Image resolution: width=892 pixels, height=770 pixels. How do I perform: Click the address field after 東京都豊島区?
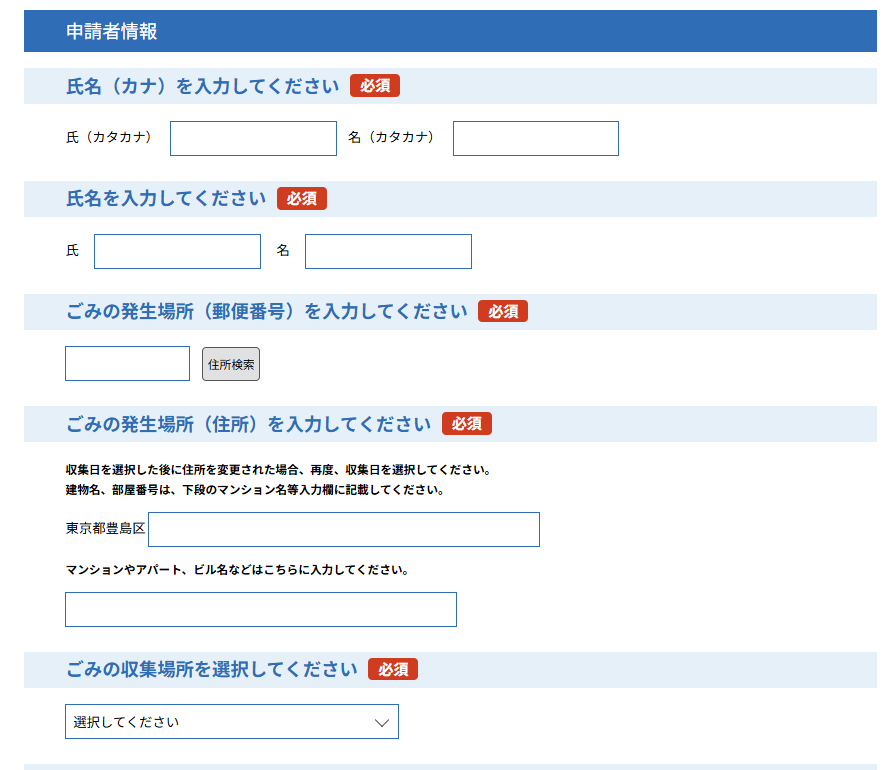[344, 530]
